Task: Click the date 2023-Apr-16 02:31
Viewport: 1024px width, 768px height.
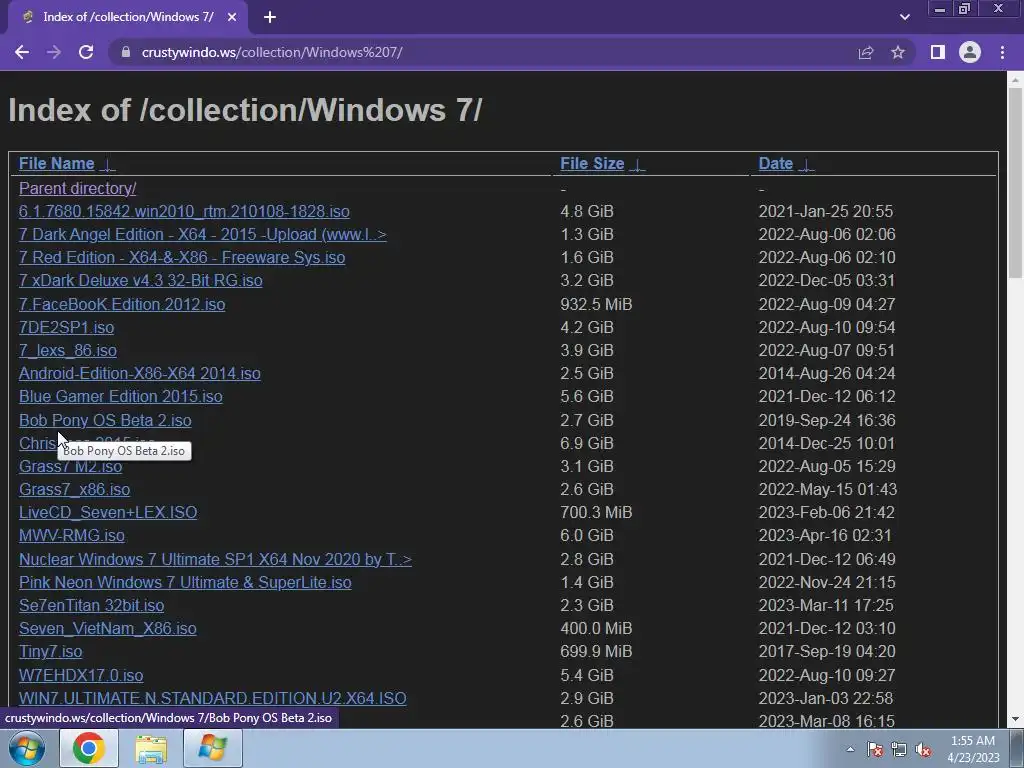Action: coord(825,536)
